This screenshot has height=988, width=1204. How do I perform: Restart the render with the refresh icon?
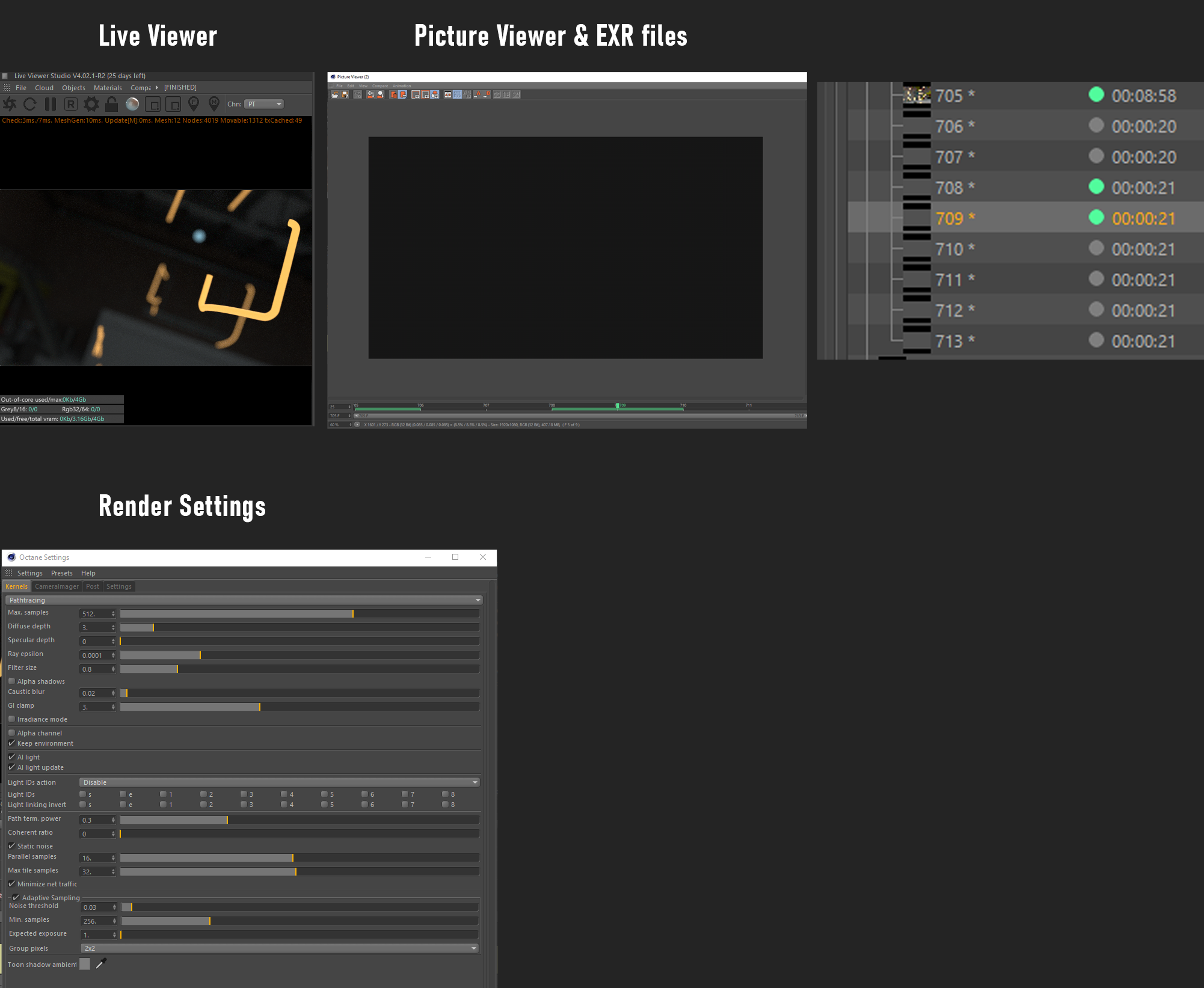pos(29,104)
